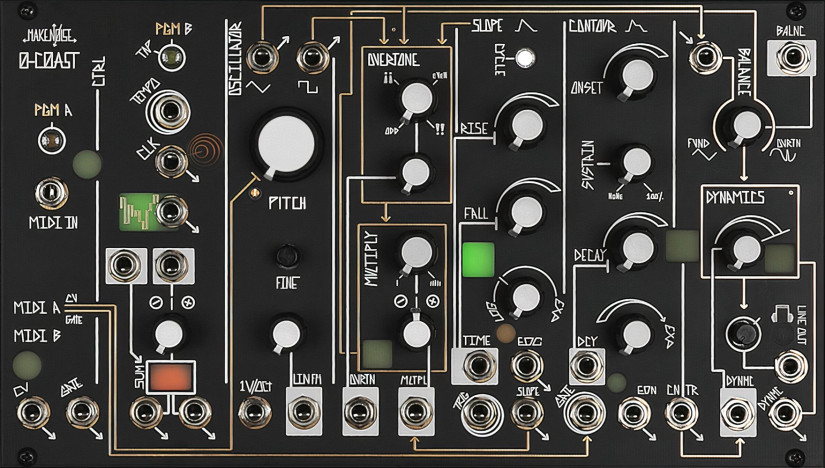Viewport: 825px width, 468px height.
Task: Click the OVERTONE knob
Action: (416, 99)
